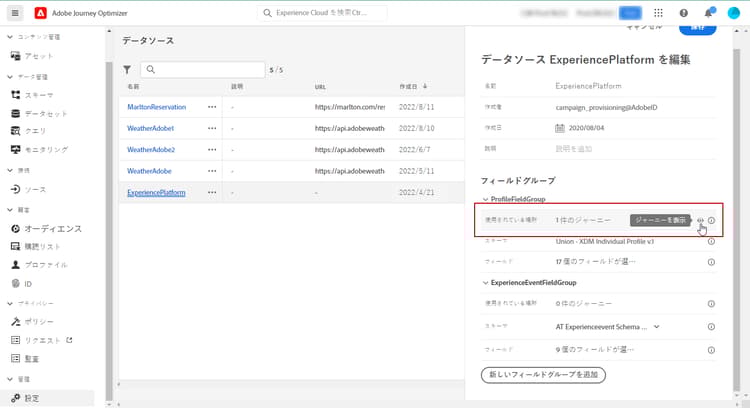Click the キャンセル button
The width and height of the screenshot is (750, 408).
click(644, 27)
